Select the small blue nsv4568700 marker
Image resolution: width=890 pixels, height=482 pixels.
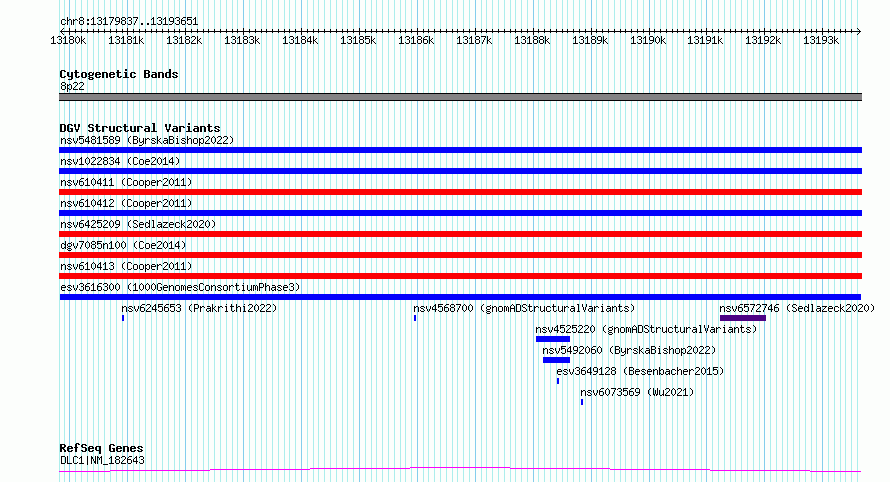[415, 318]
